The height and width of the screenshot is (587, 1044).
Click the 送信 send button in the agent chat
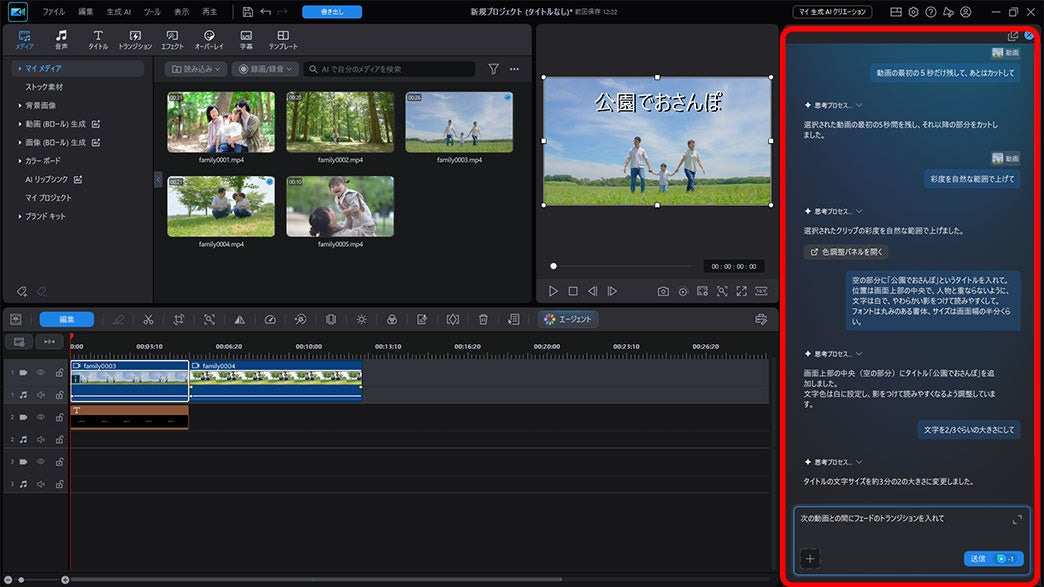(x=993, y=558)
